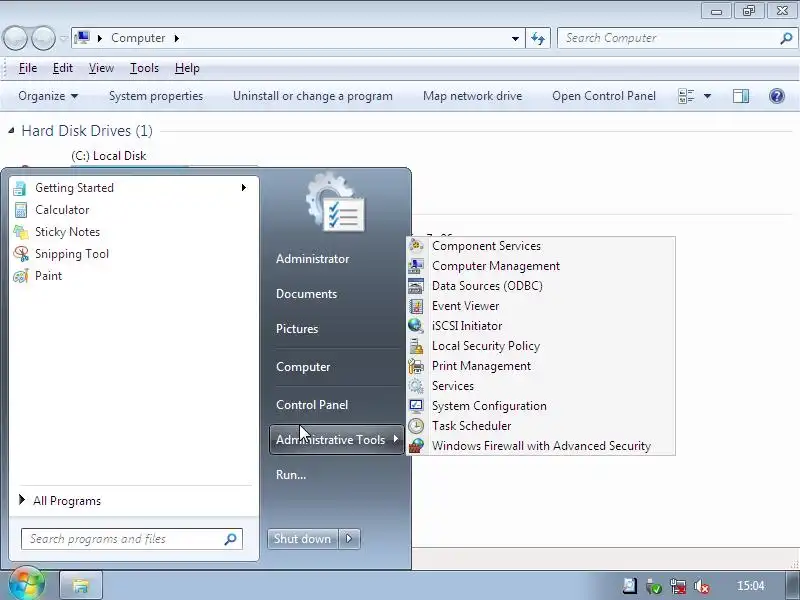Open the Help menu
This screenshot has height=600, width=800.
187,68
